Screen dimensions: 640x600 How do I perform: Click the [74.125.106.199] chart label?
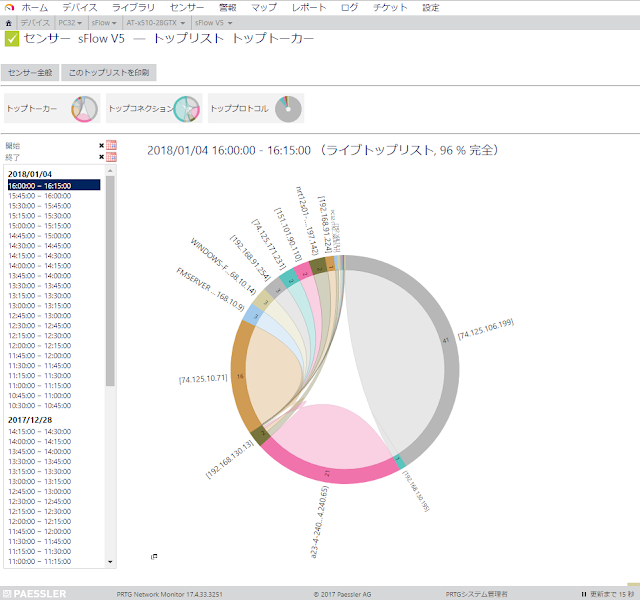tap(485, 329)
